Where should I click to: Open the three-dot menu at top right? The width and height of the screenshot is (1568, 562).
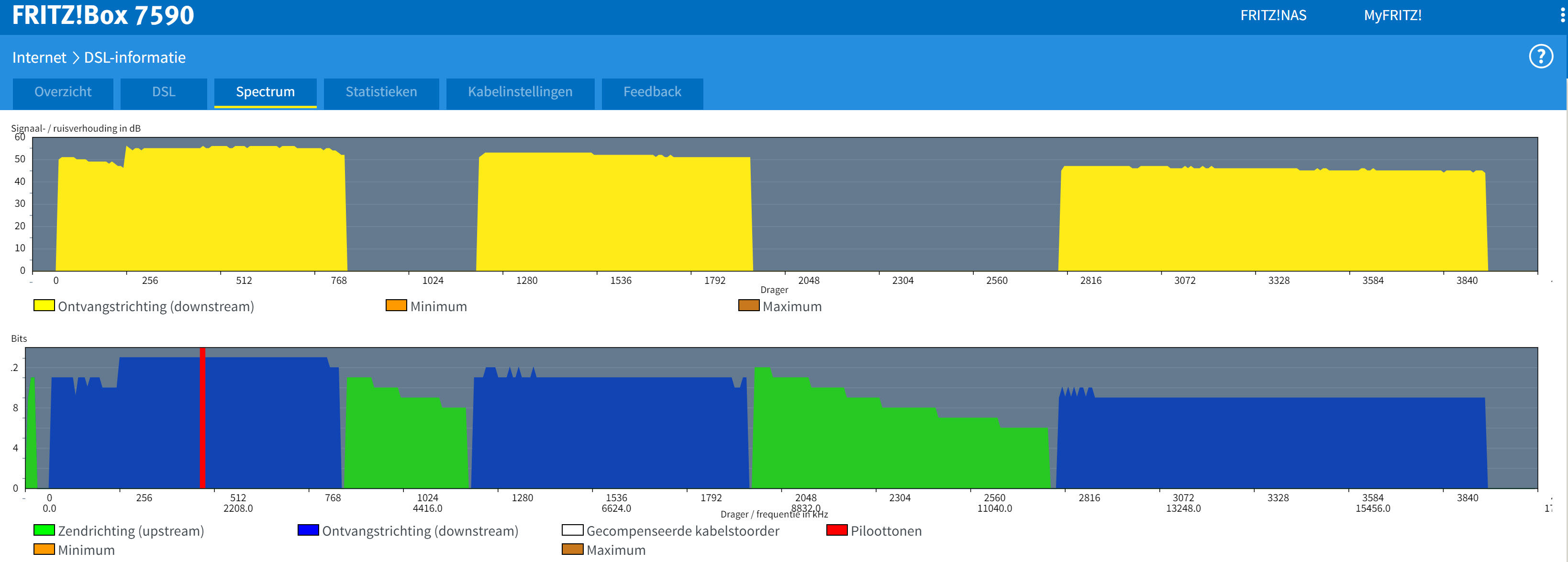click(1562, 15)
